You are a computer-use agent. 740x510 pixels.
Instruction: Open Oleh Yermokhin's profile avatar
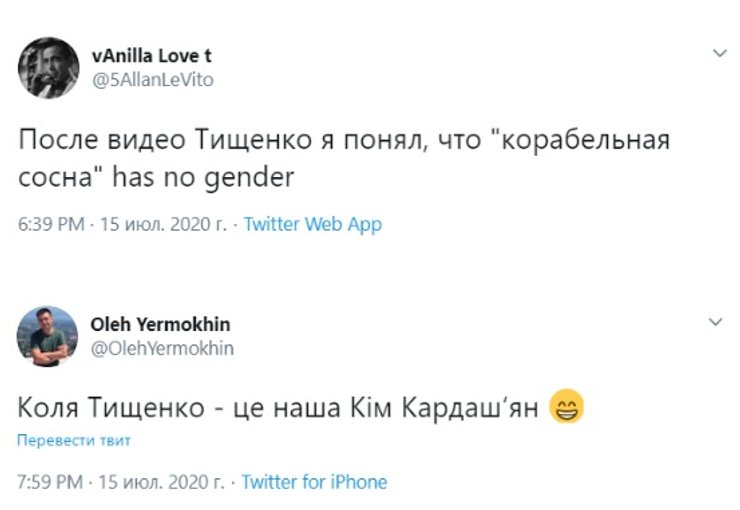(x=48, y=336)
